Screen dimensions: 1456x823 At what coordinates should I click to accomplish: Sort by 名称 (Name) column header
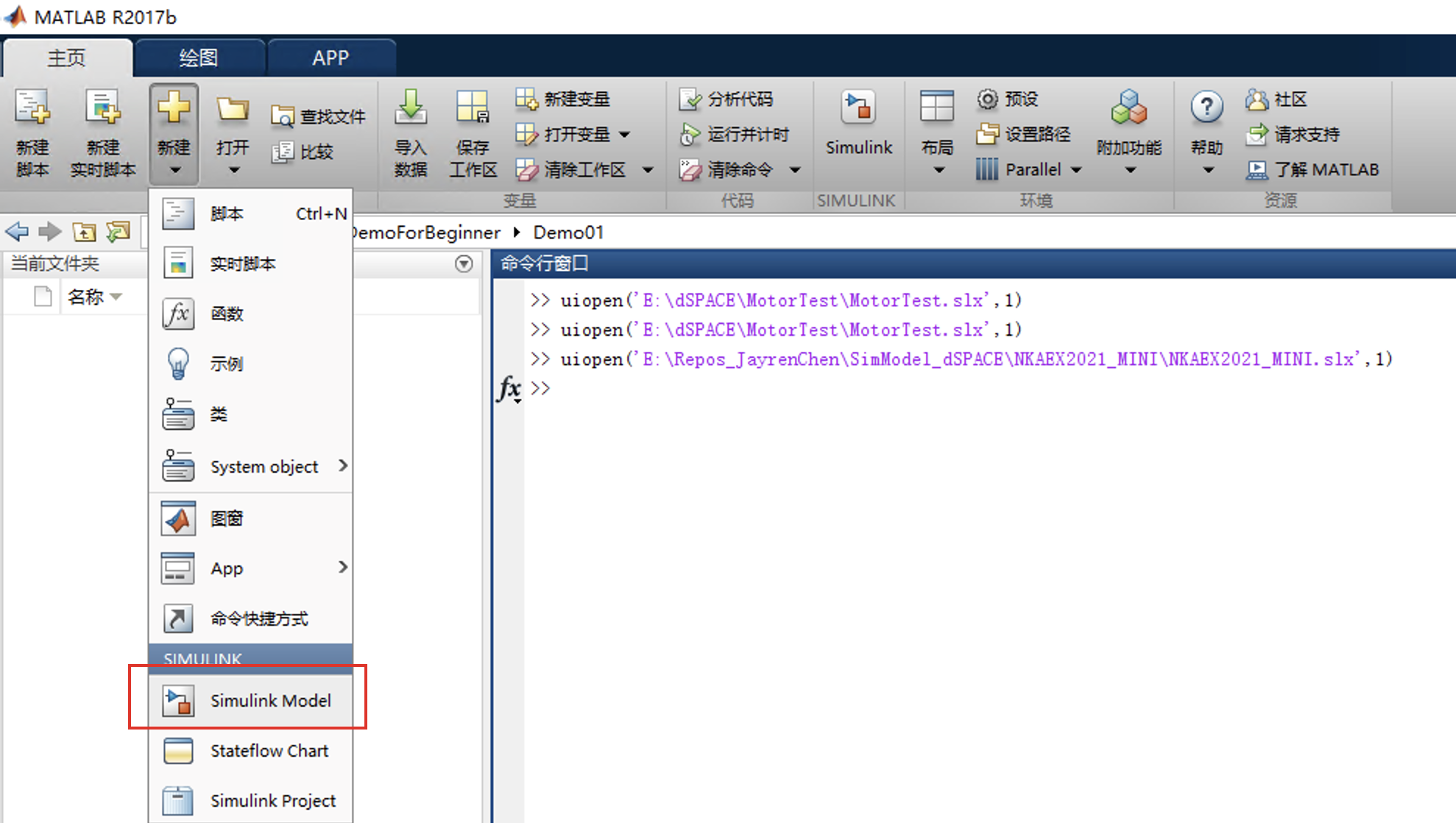pyautogui.click(x=94, y=297)
